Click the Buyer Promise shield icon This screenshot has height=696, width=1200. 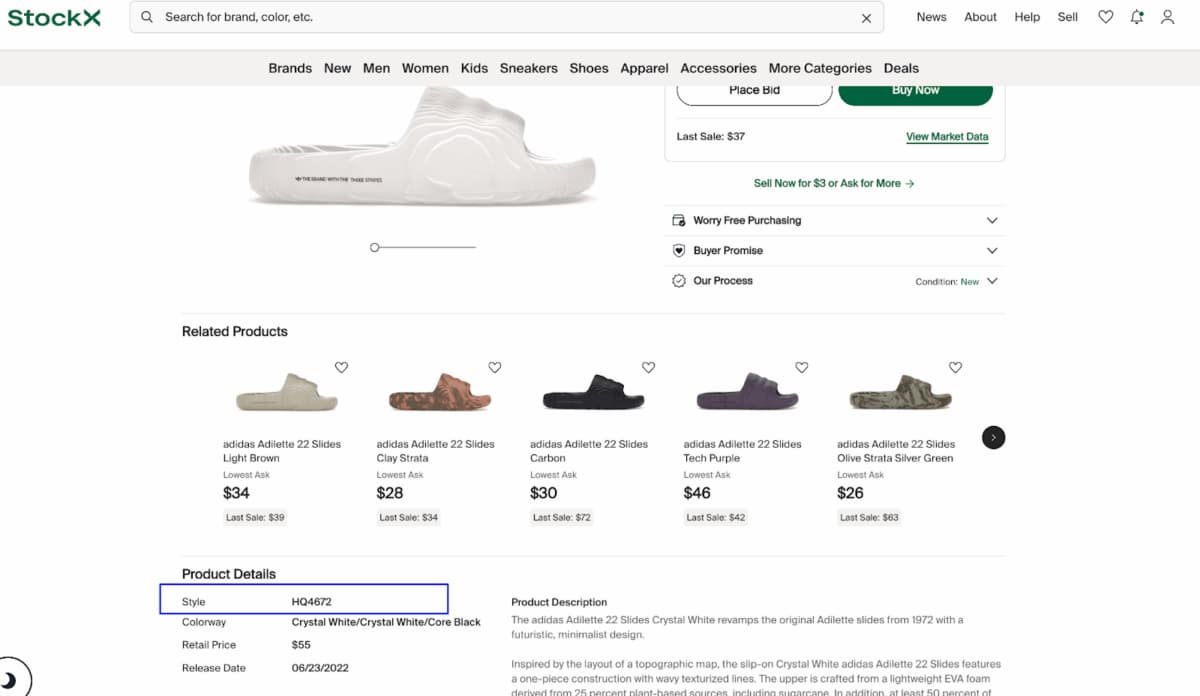[x=679, y=250]
